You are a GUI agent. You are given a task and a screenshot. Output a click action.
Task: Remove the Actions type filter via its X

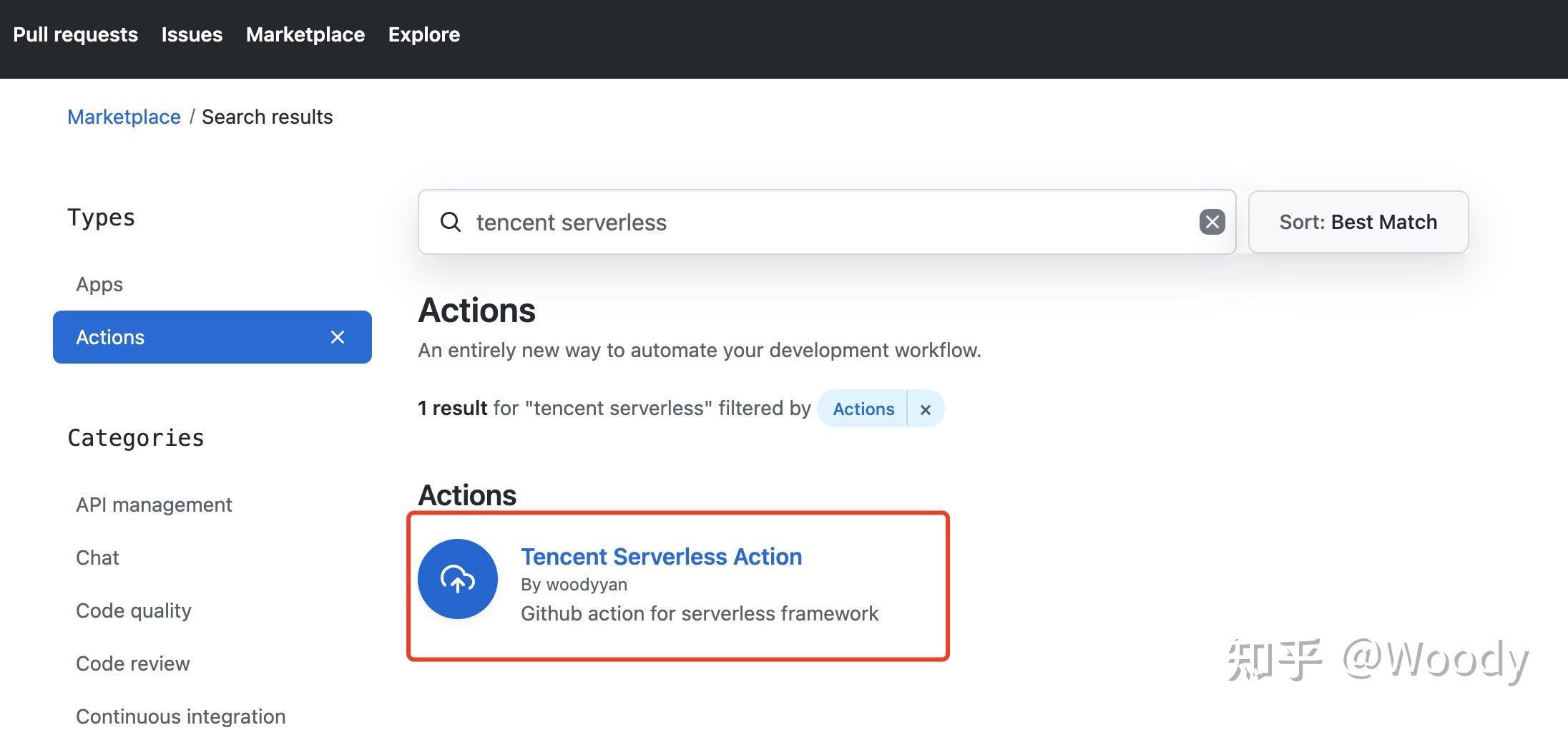coord(337,337)
